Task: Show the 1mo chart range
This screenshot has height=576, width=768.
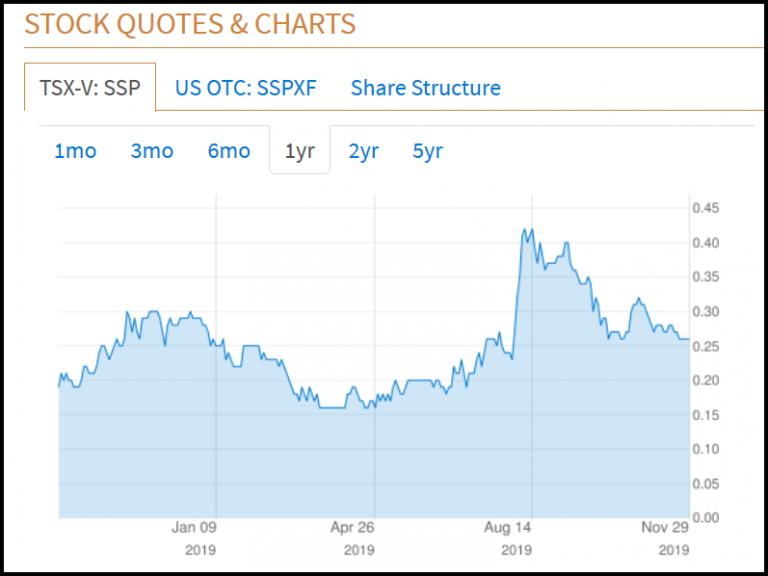Action: (x=75, y=151)
